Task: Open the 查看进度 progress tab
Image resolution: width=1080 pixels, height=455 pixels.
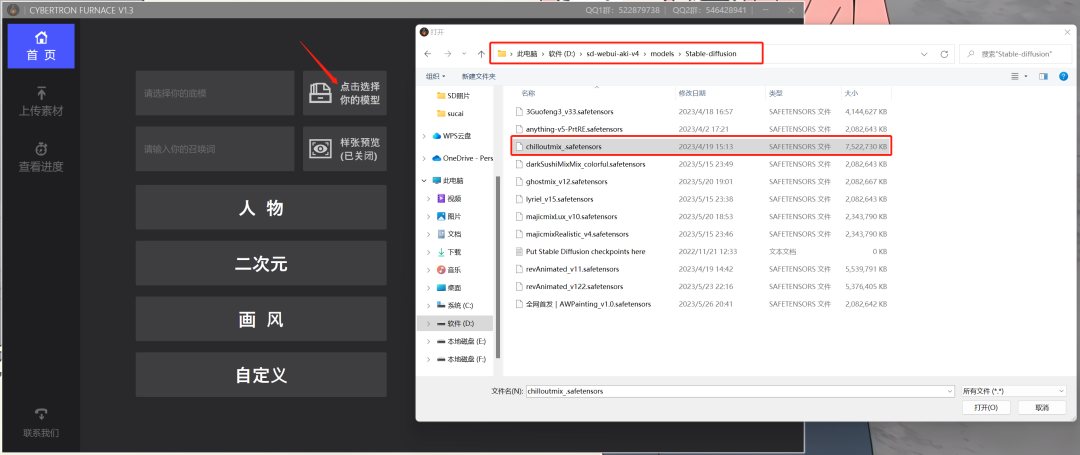Action: click(x=41, y=157)
